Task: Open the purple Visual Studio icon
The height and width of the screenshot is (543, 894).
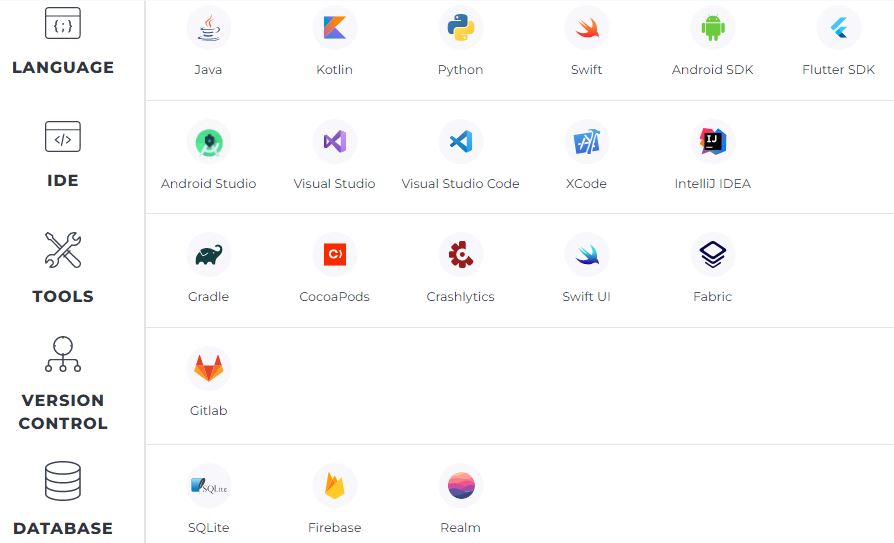Action: coord(335,141)
